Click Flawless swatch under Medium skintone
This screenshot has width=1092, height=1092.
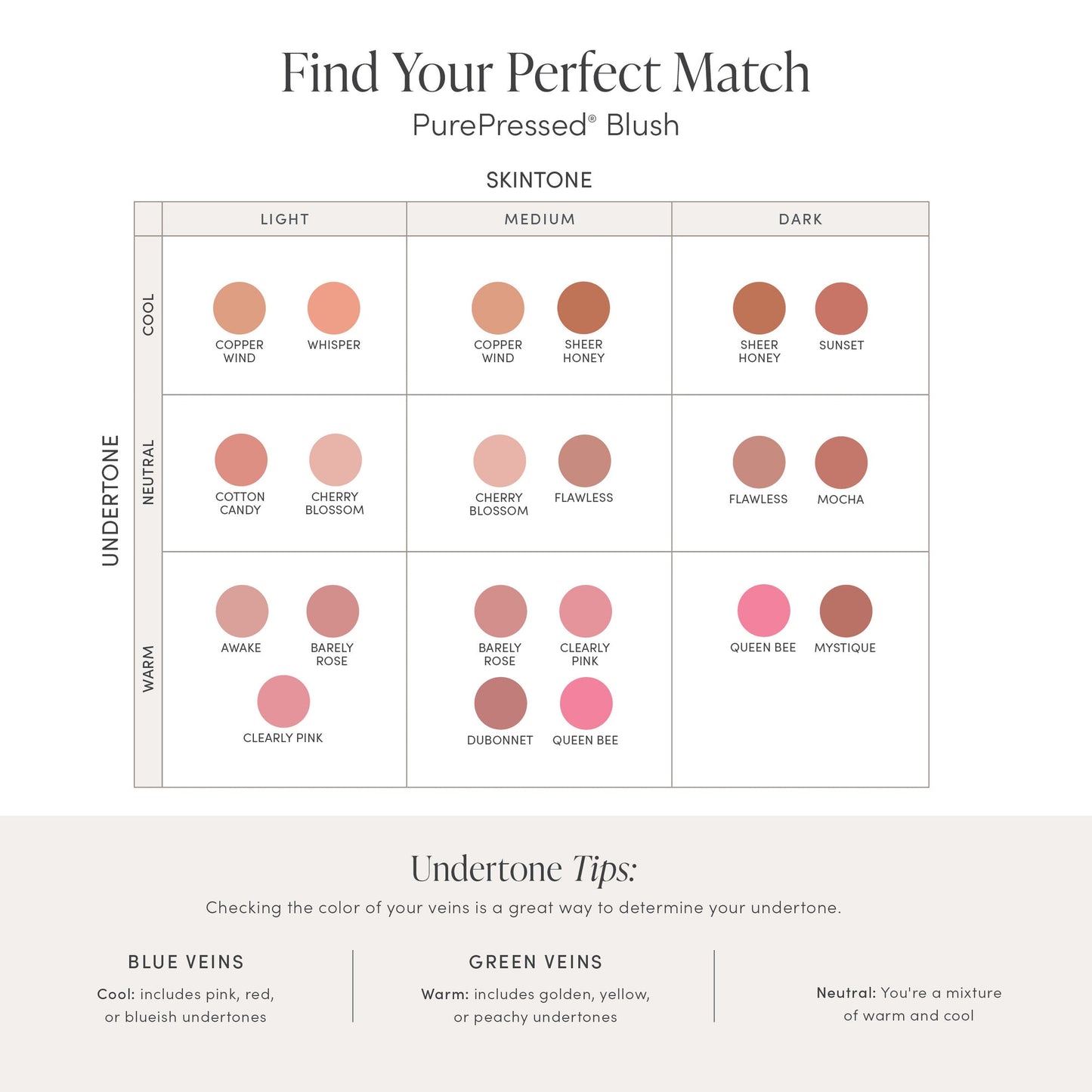pyautogui.click(x=584, y=461)
